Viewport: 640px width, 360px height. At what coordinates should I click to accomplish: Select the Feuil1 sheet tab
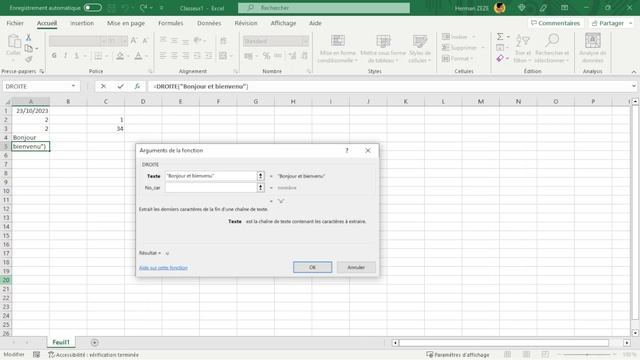coord(61,342)
